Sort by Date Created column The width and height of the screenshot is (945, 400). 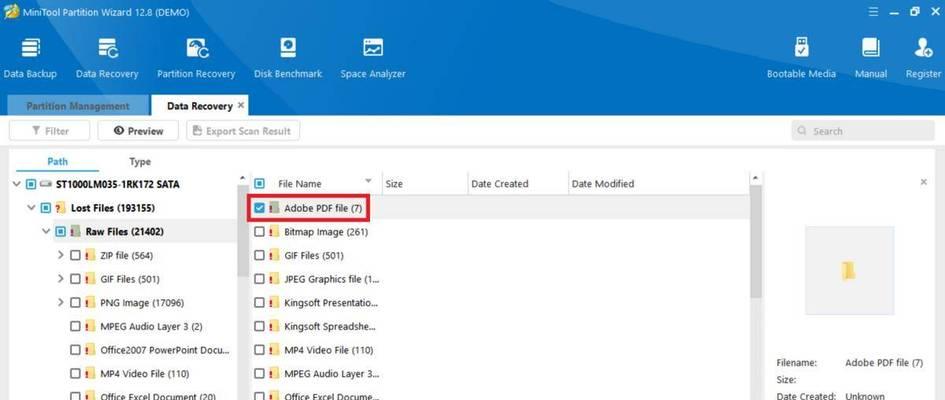coord(518,184)
